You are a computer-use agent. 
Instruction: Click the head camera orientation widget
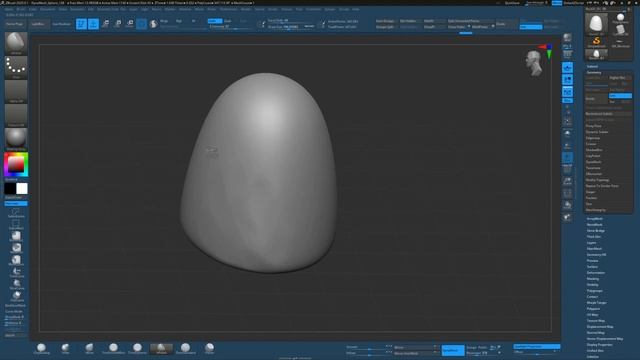(x=534, y=63)
